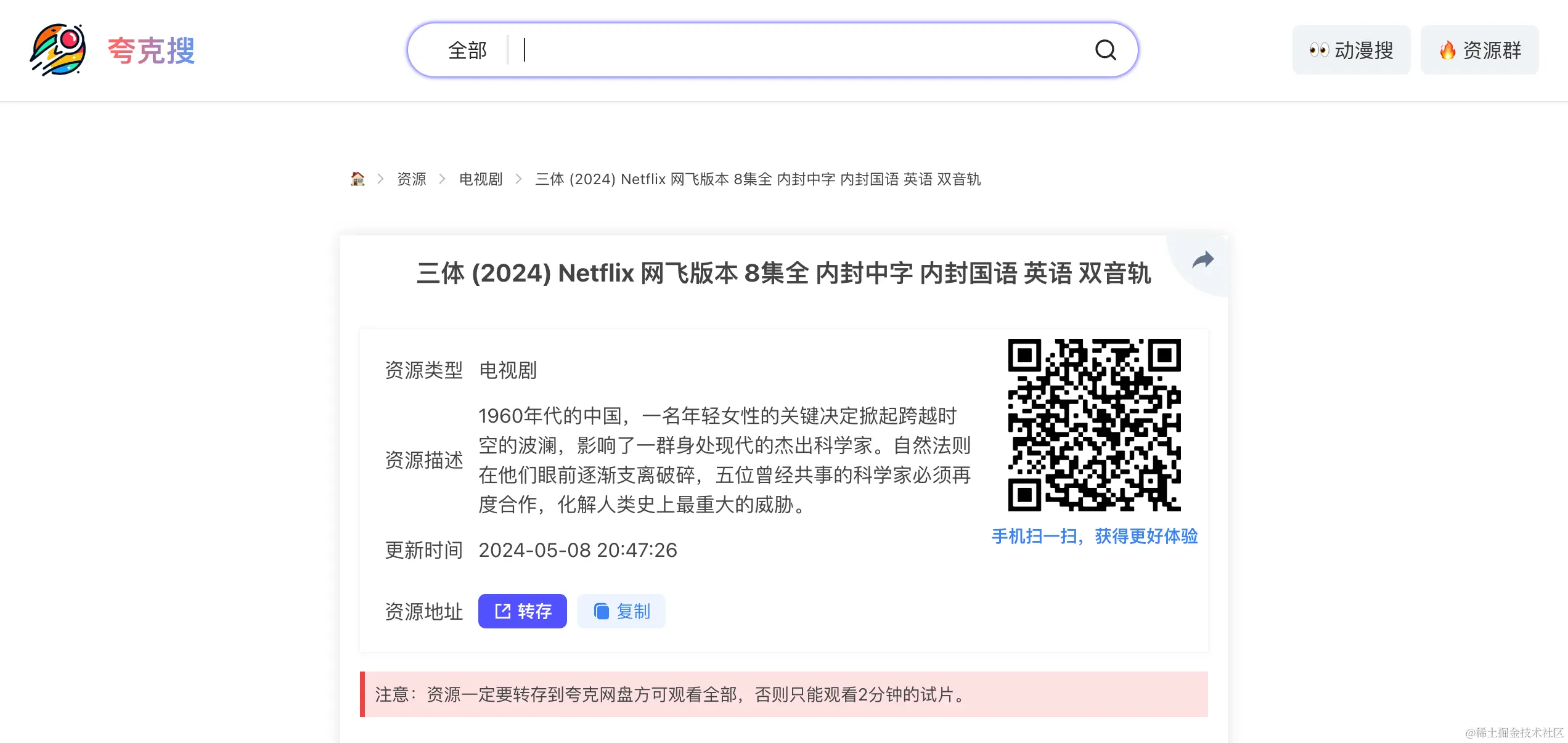Click the 夸克搜 rocket logo icon
This screenshot has height=743, width=1568.
[58, 50]
